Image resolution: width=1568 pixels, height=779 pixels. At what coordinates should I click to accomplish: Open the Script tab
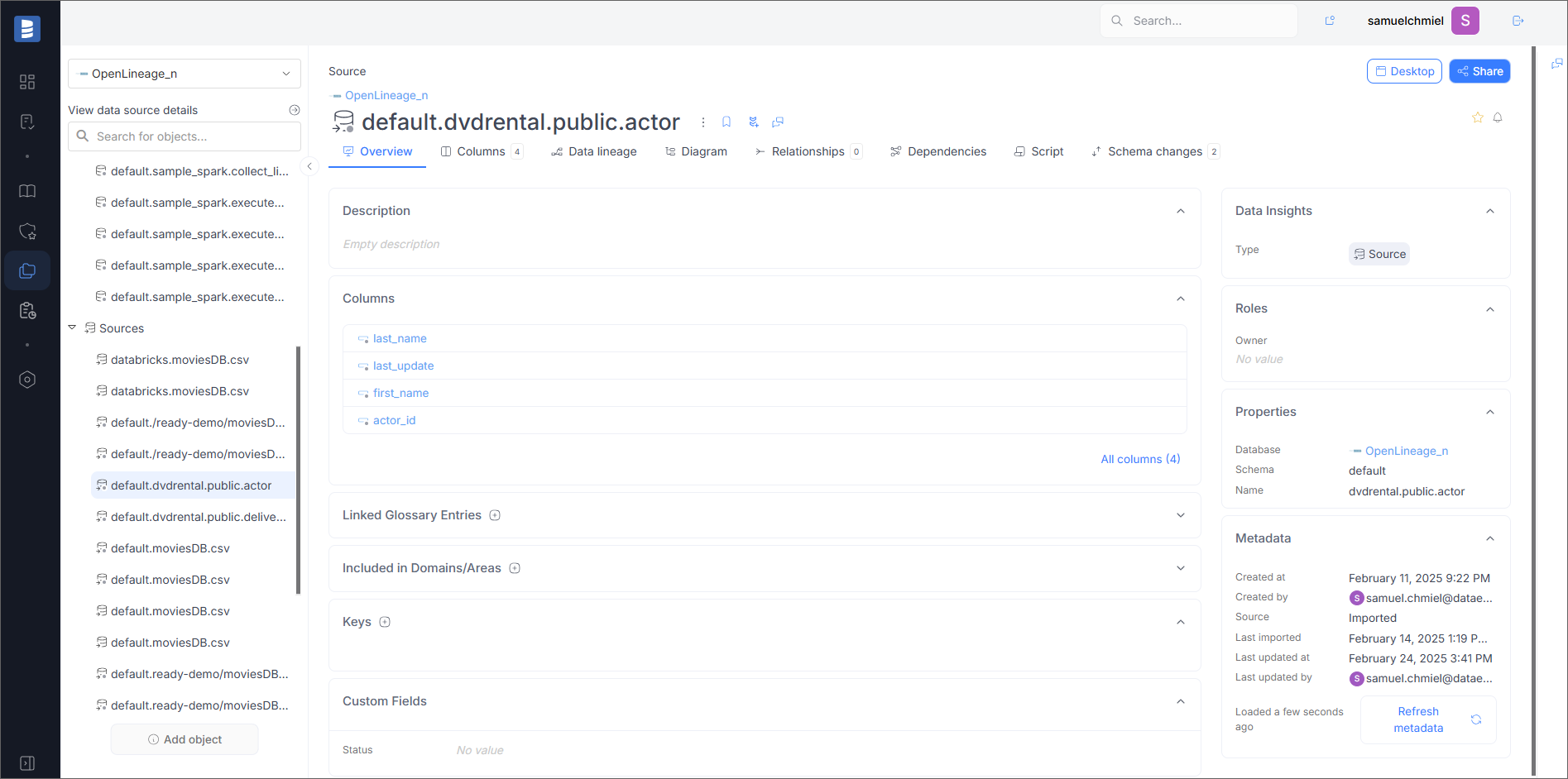click(x=1039, y=151)
